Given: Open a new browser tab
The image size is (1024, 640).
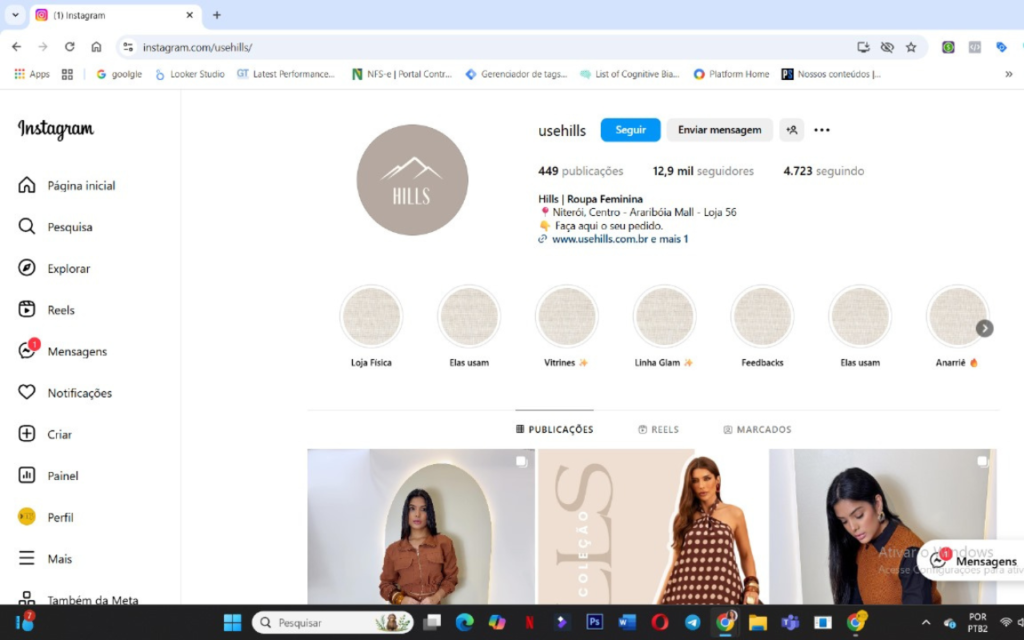Looking at the screenshot, I should [217, 15].
